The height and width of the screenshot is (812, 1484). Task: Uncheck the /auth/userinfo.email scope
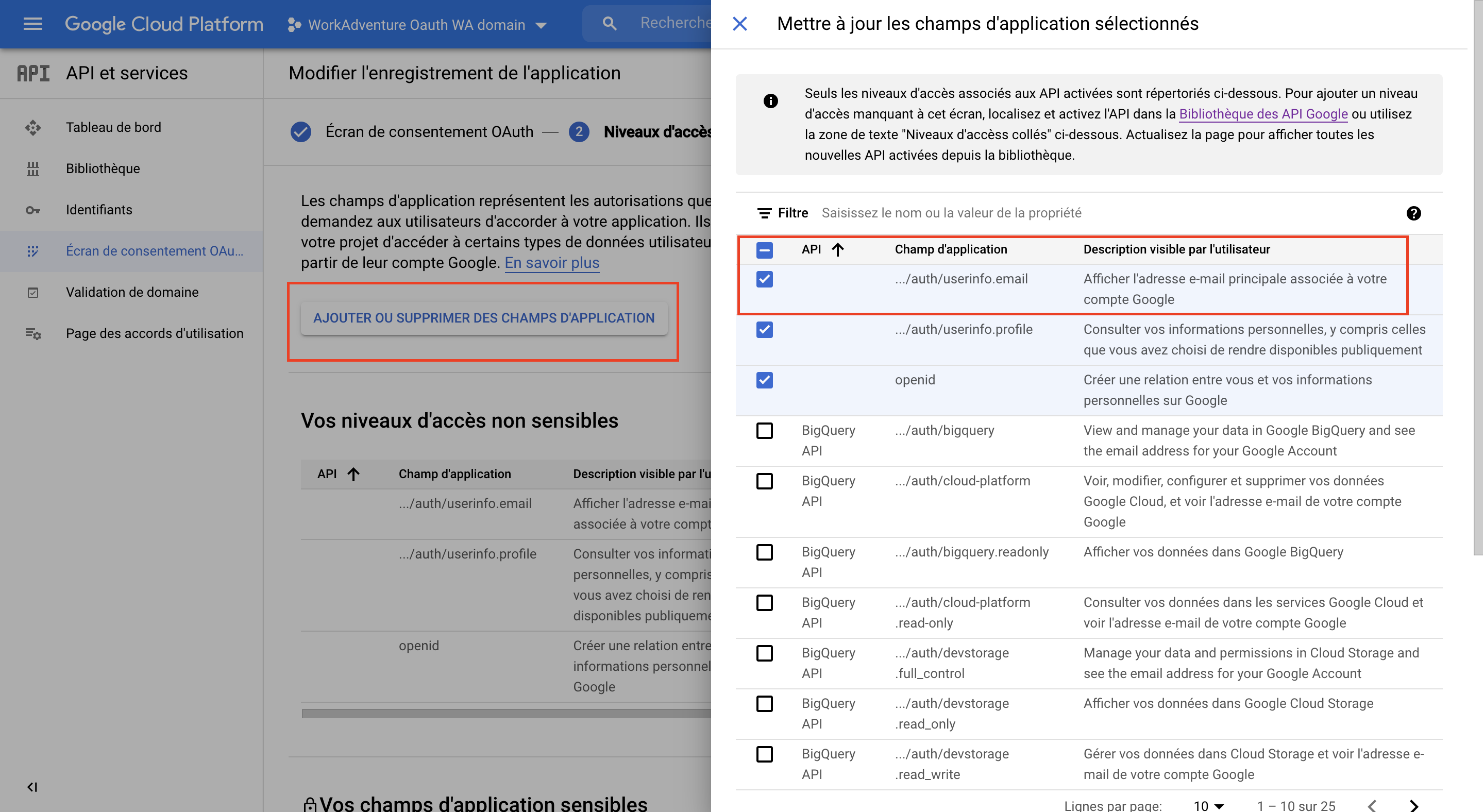pos(765,280)
